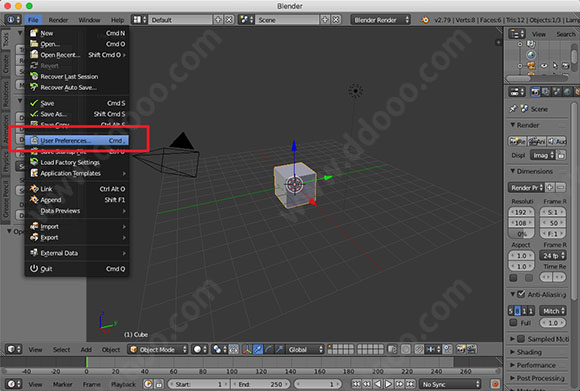This screenshot has width=580, height=391.
Task: Open the Object Mode dropdown
Action: point(158,349)
